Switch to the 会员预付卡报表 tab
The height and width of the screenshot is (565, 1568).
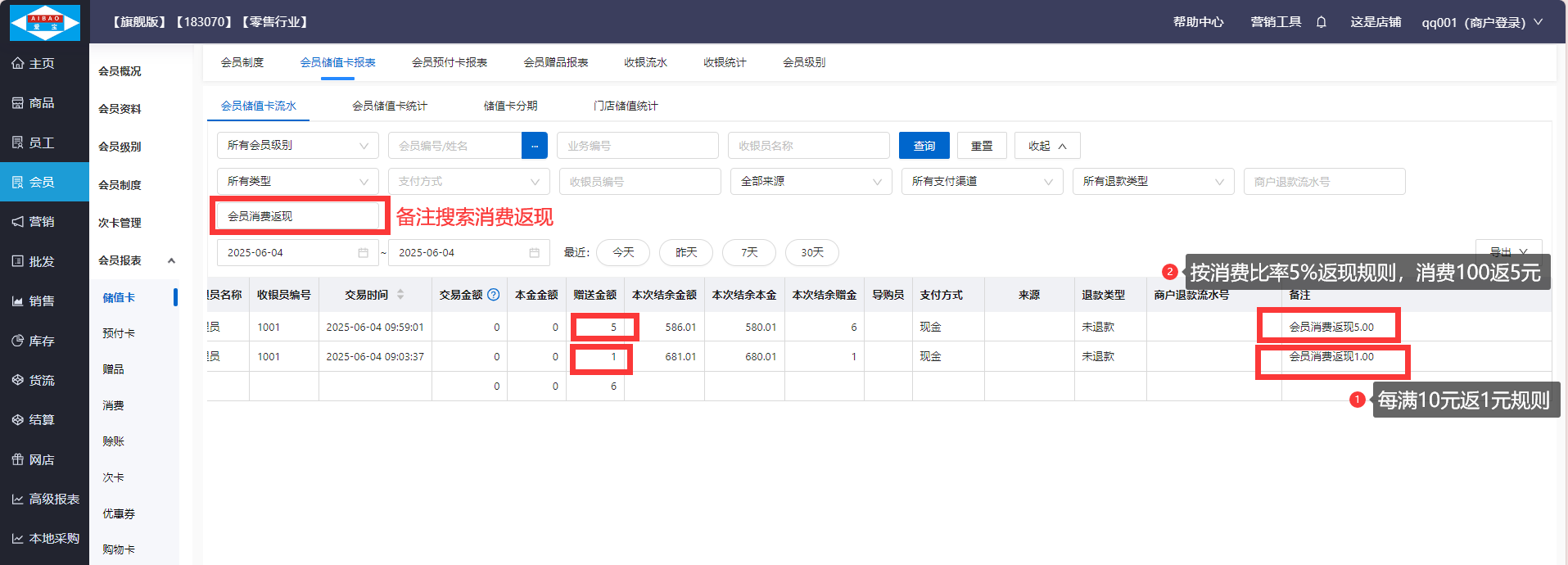(x=449, y=62)
